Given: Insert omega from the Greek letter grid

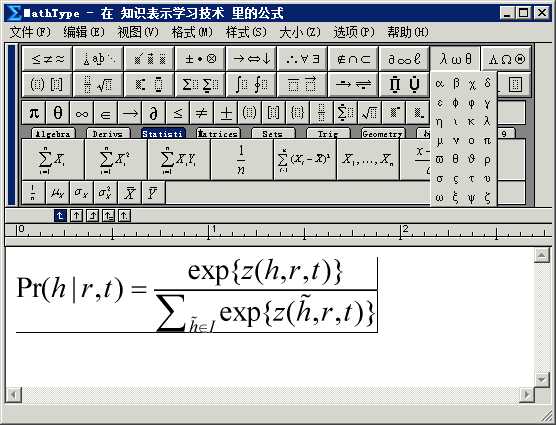Looking at the screenshot, I should coord(439,197).
